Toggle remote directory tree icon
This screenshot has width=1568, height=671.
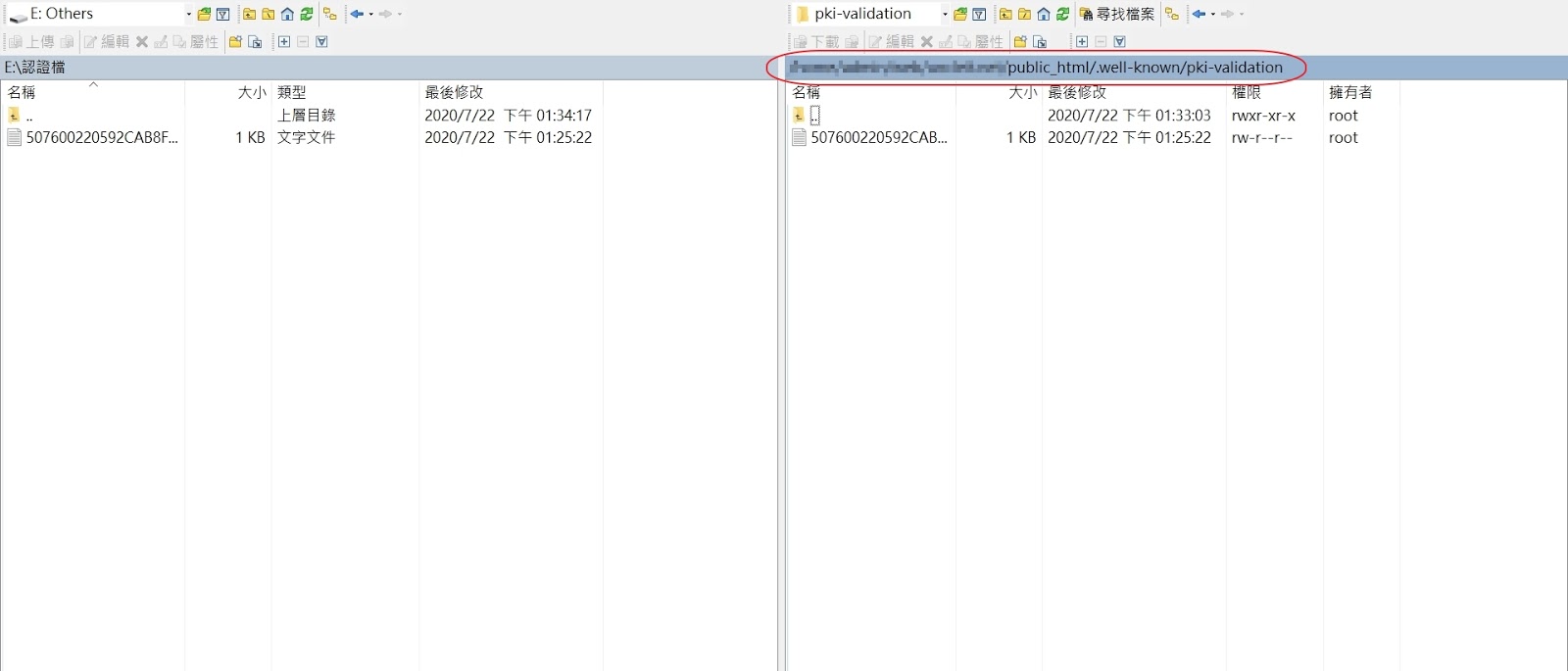(1172, 14)
